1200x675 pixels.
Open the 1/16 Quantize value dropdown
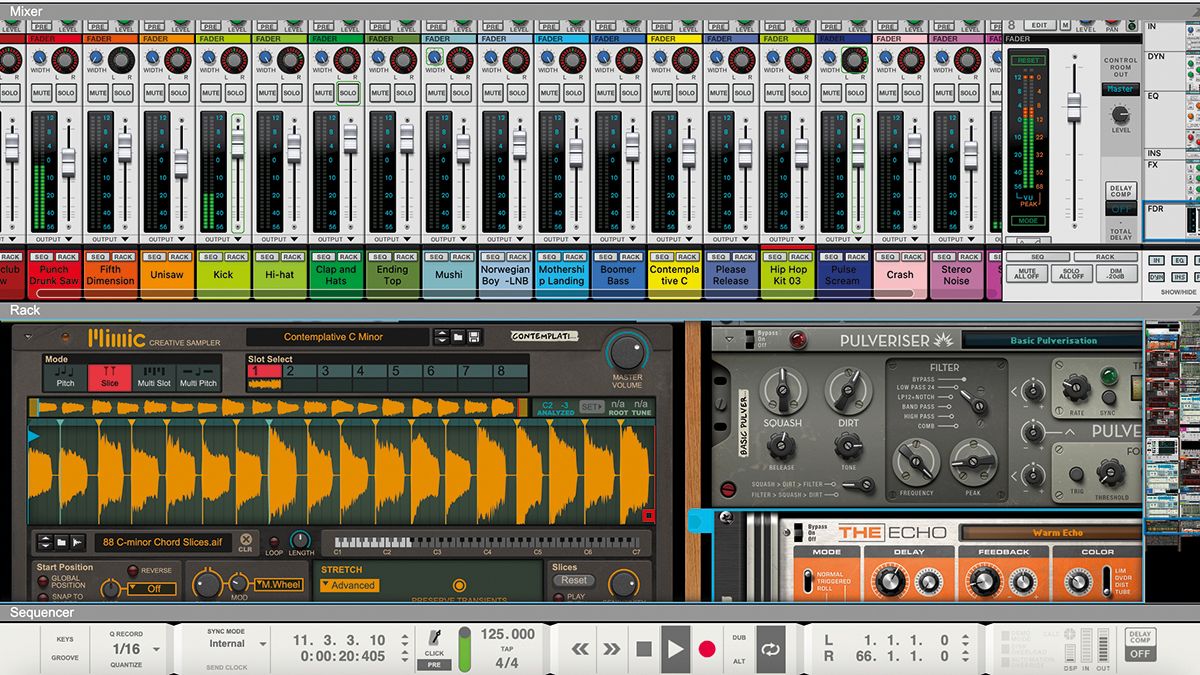[133, 649]
